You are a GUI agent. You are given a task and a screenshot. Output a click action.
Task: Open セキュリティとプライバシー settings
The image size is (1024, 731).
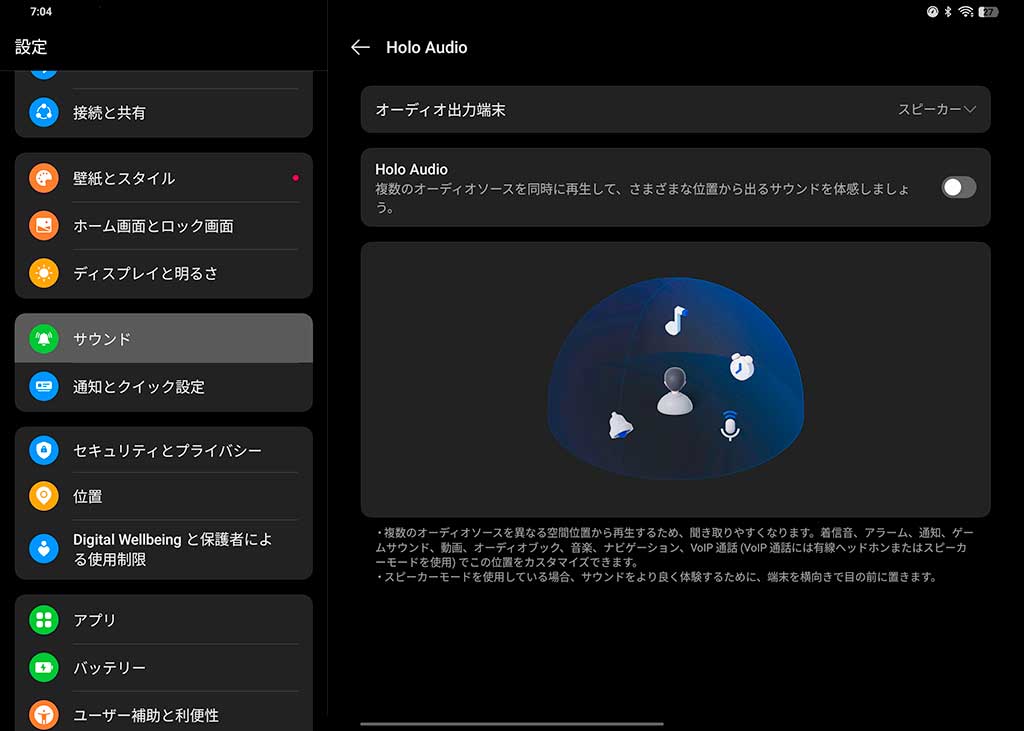tap(163, 450)
